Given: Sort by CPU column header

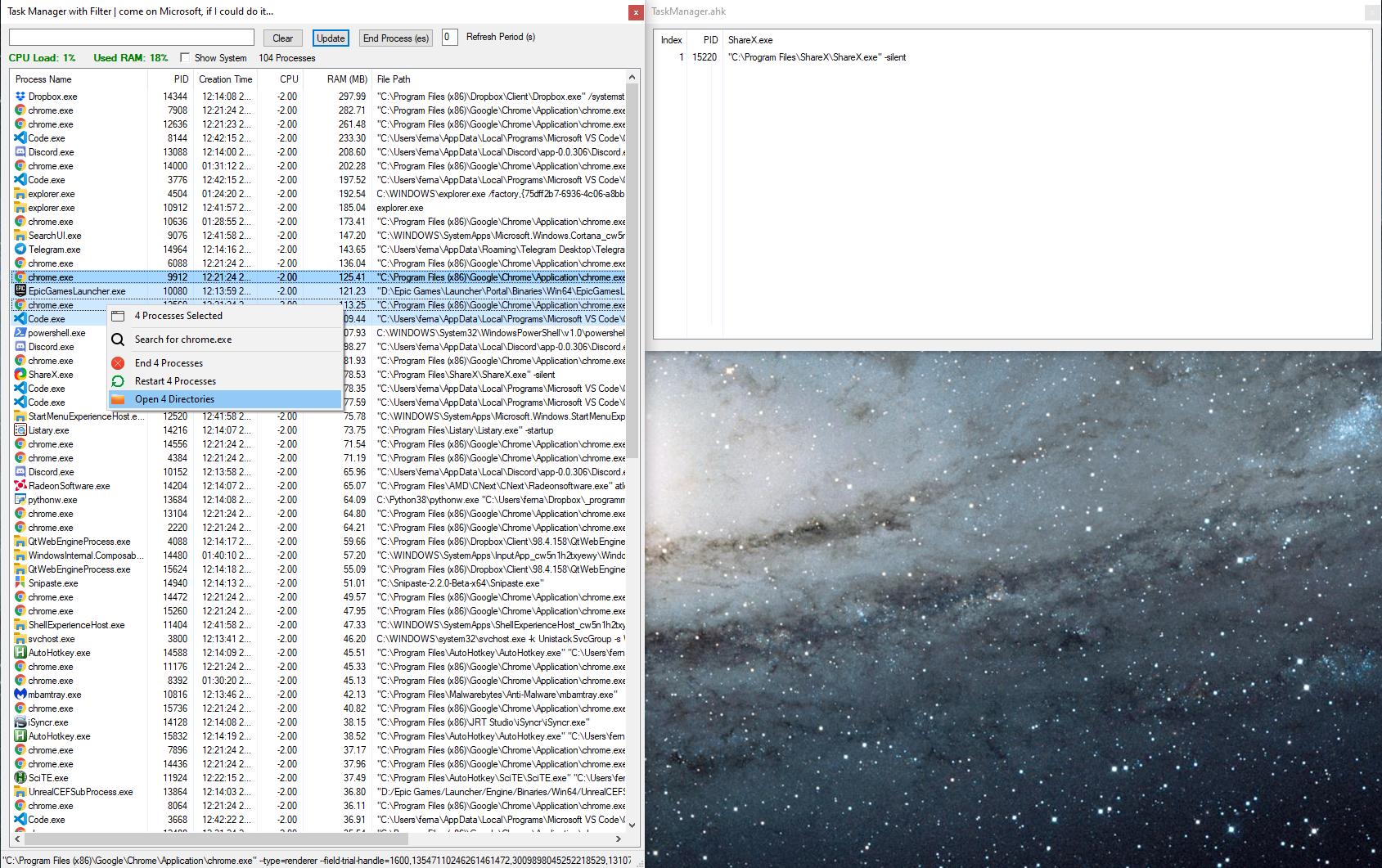Looking at the screenshot, I should (x=280, y=79).
